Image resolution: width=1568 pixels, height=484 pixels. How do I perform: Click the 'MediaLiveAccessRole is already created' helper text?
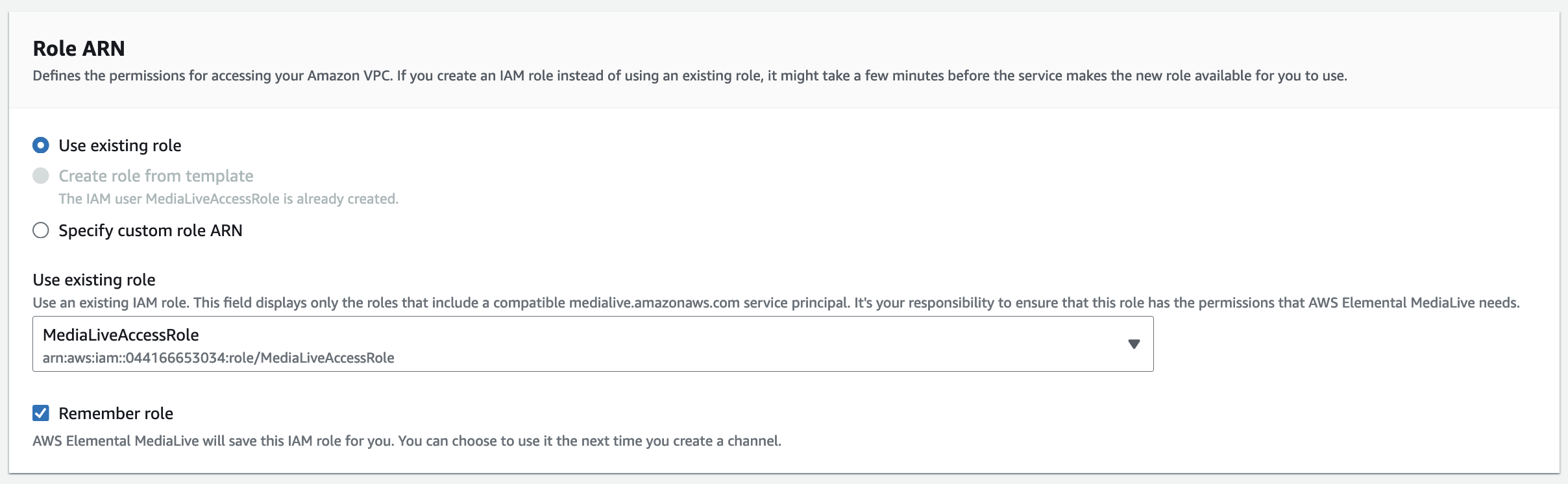point(228,199)
